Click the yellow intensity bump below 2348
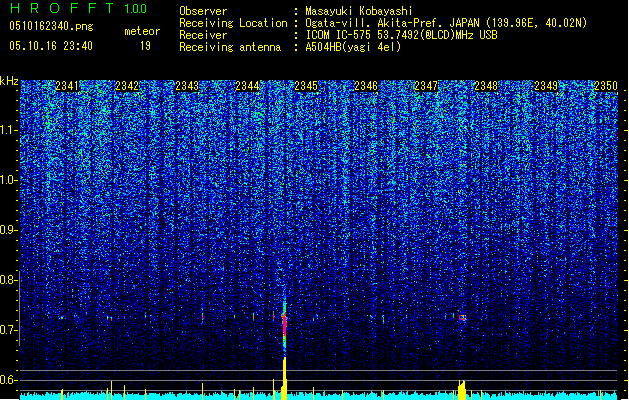This screenshot has width=629, height=400. [x=462, y=390]
